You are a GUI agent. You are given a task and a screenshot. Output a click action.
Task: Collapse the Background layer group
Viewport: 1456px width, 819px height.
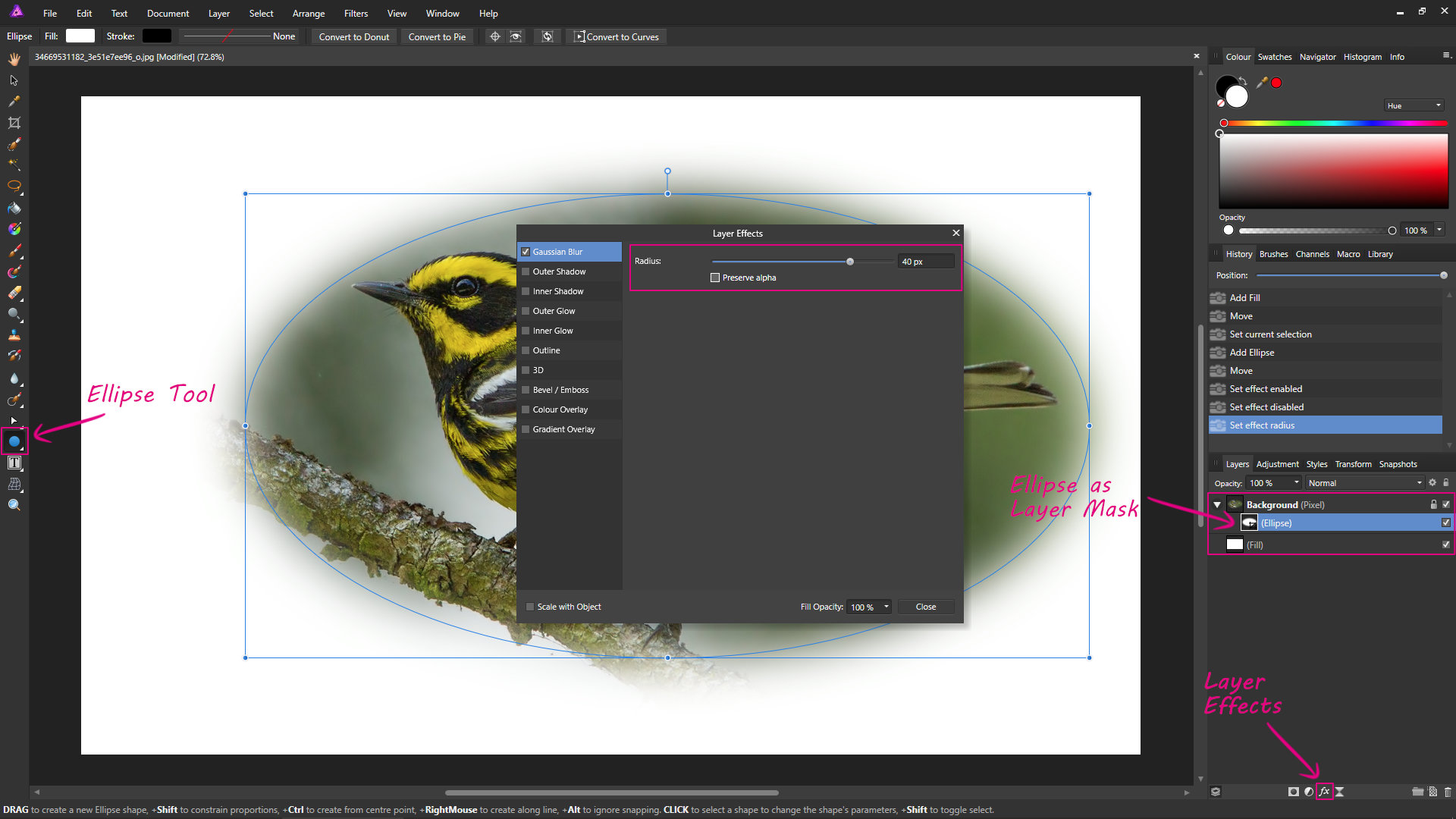click(x=1216, y=504)
